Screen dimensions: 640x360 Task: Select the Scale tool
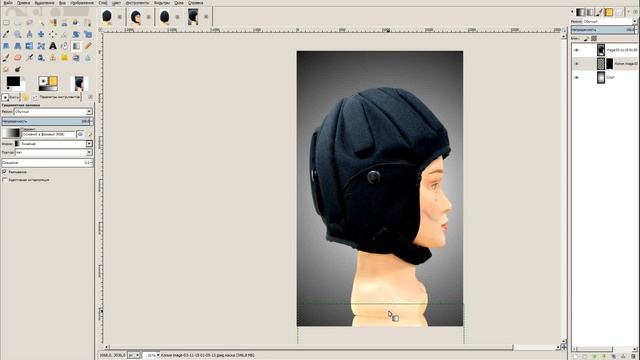point(88,34)
